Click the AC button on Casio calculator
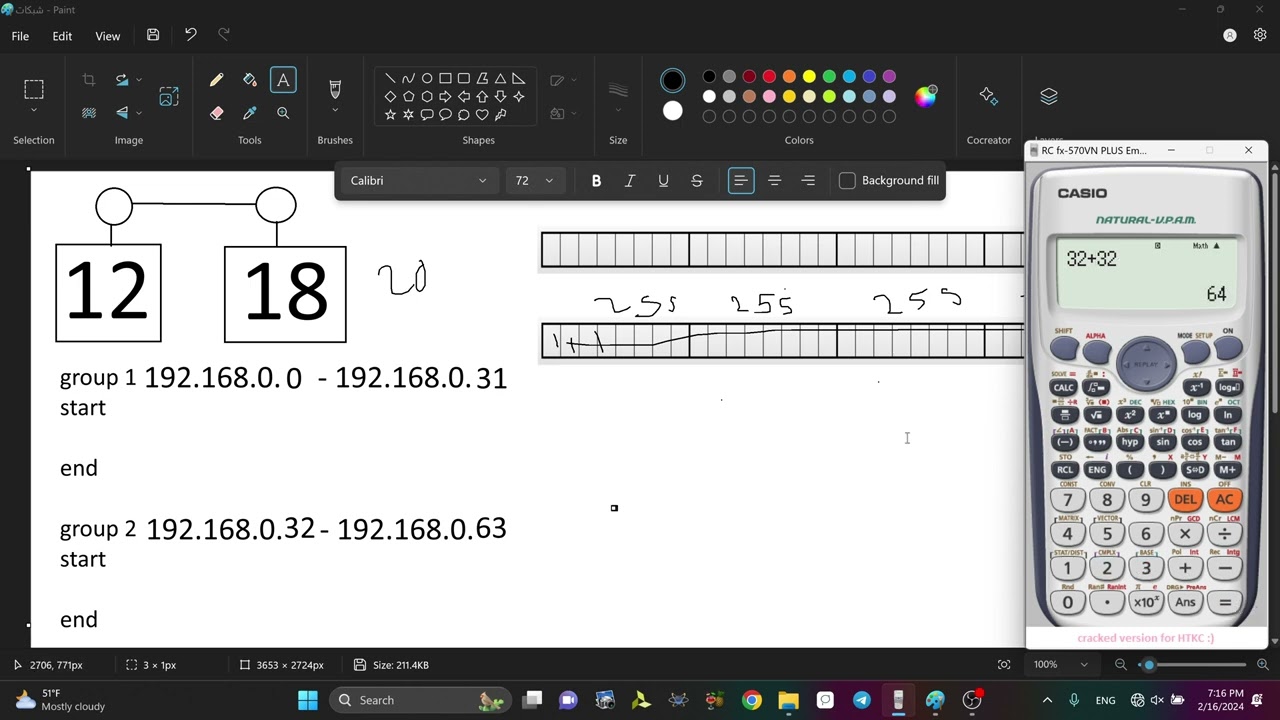 (1224, 500)
